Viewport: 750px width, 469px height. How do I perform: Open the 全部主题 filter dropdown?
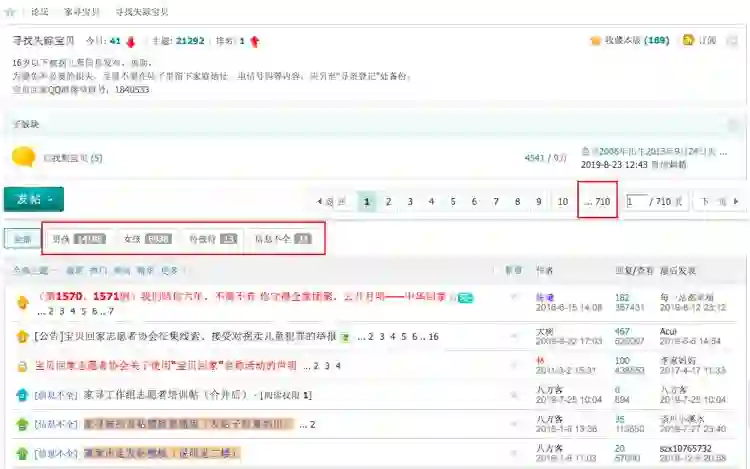pos(34,271)
